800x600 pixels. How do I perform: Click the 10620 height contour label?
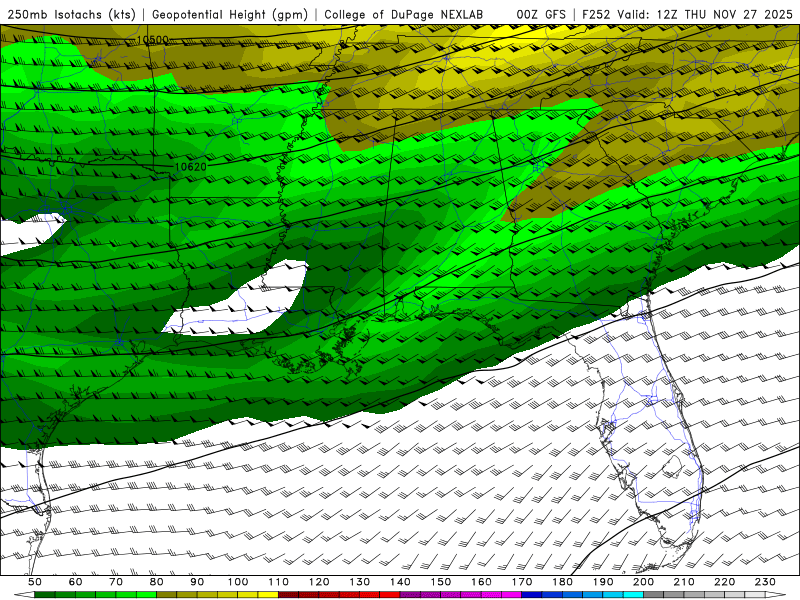[x=191, y=167]
